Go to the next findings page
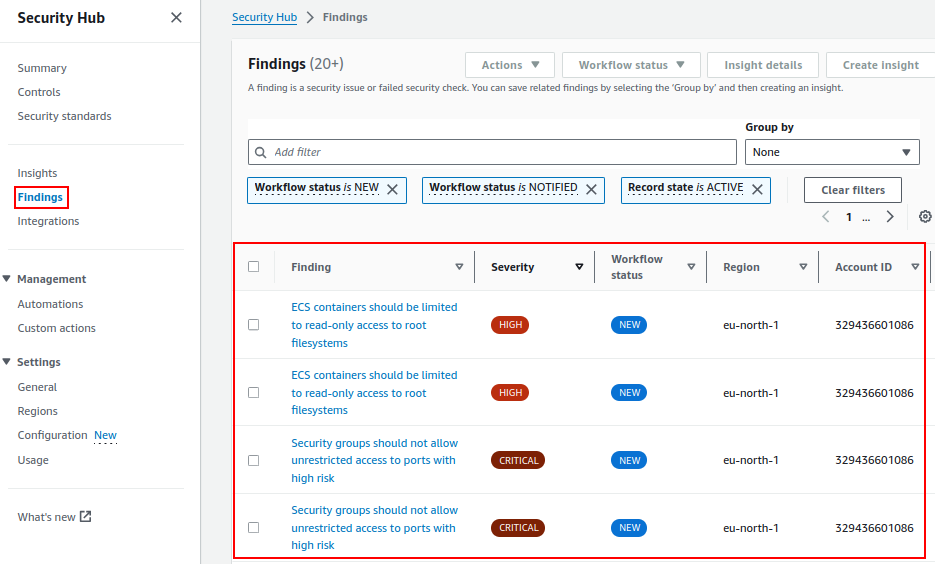 point(890,216)
